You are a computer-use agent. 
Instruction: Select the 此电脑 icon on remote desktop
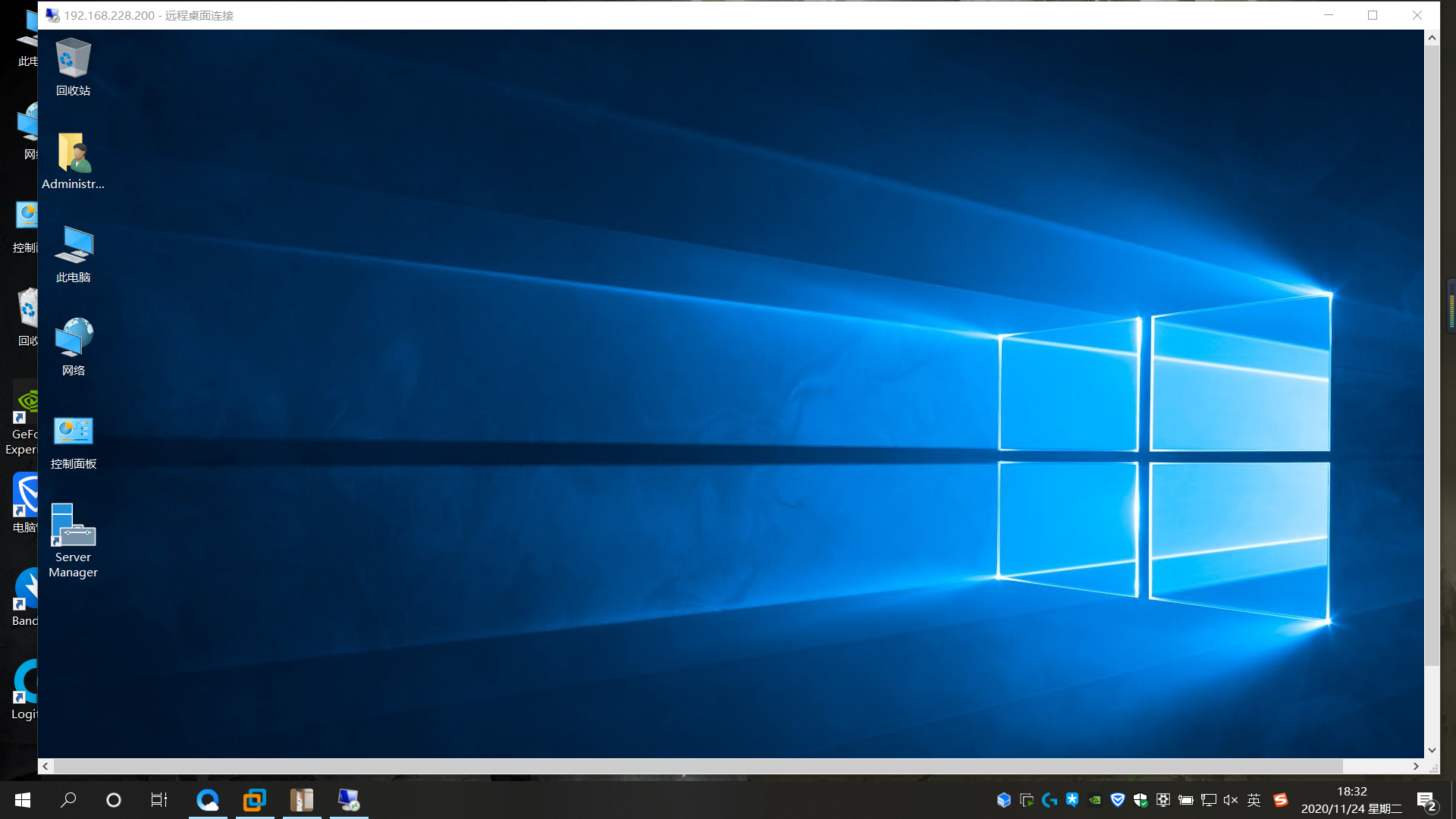[x=73, y=254]
